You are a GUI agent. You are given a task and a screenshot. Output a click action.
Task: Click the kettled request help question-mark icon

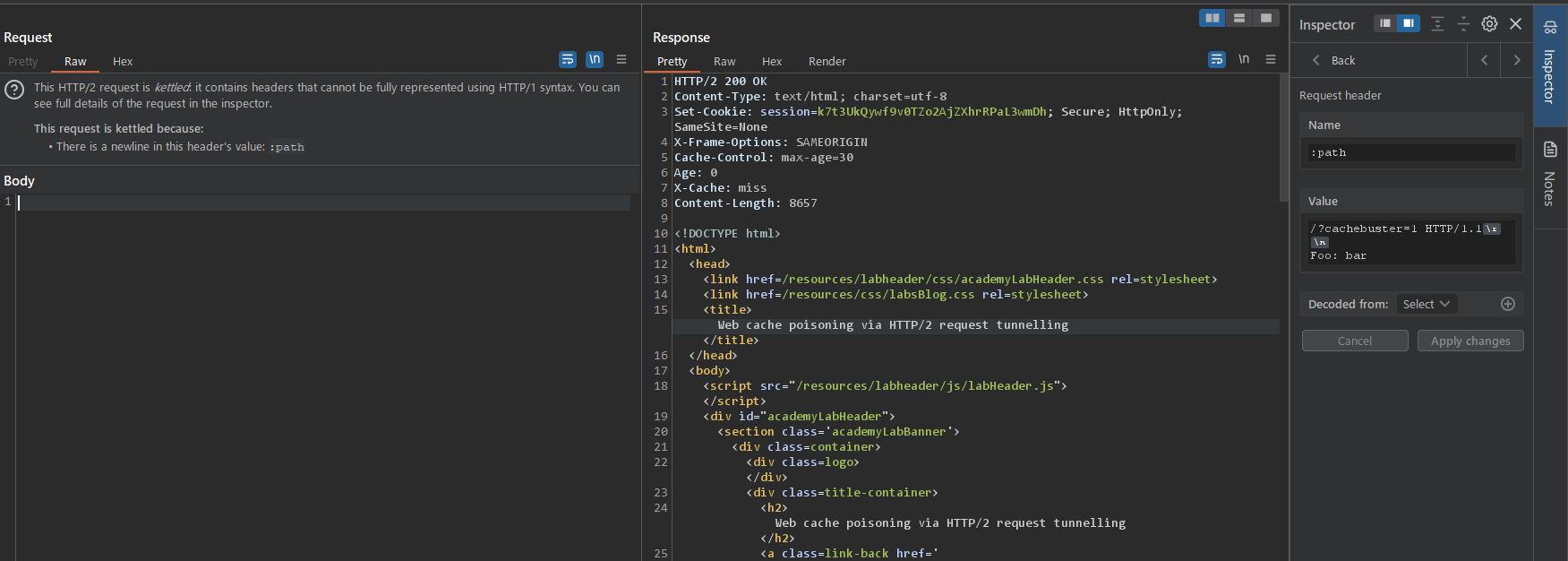click(14, 90)
